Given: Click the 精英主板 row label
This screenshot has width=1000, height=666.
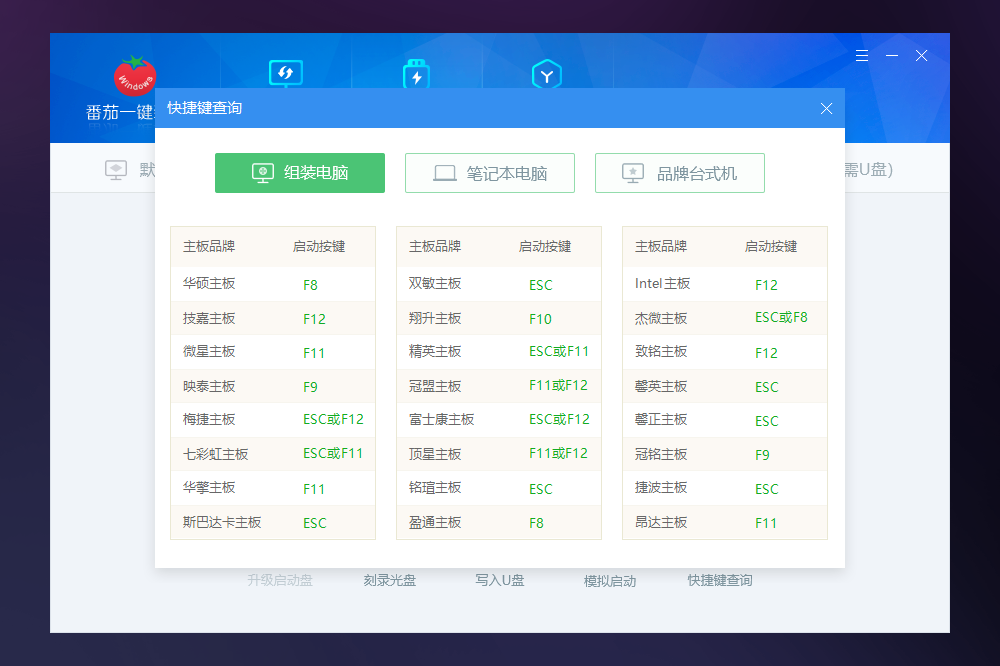Looking at the screenshot, I should (x=435, y=352).
